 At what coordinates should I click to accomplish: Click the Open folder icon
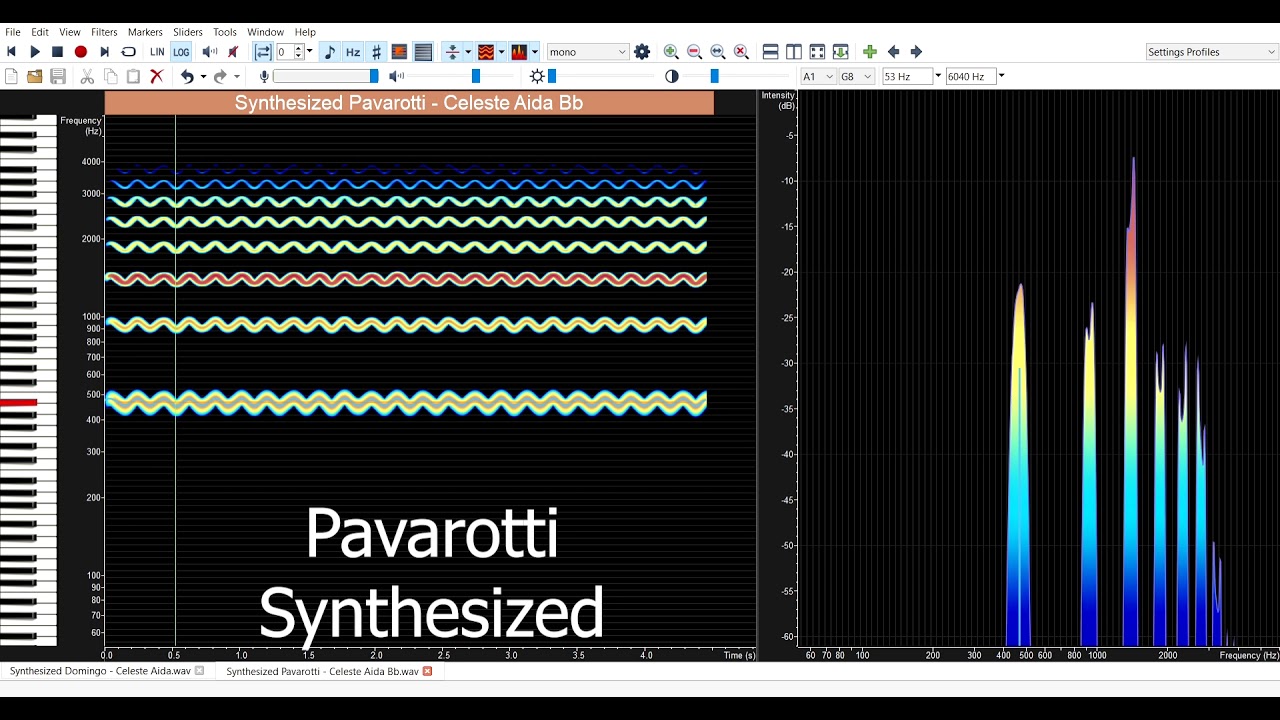34,76
